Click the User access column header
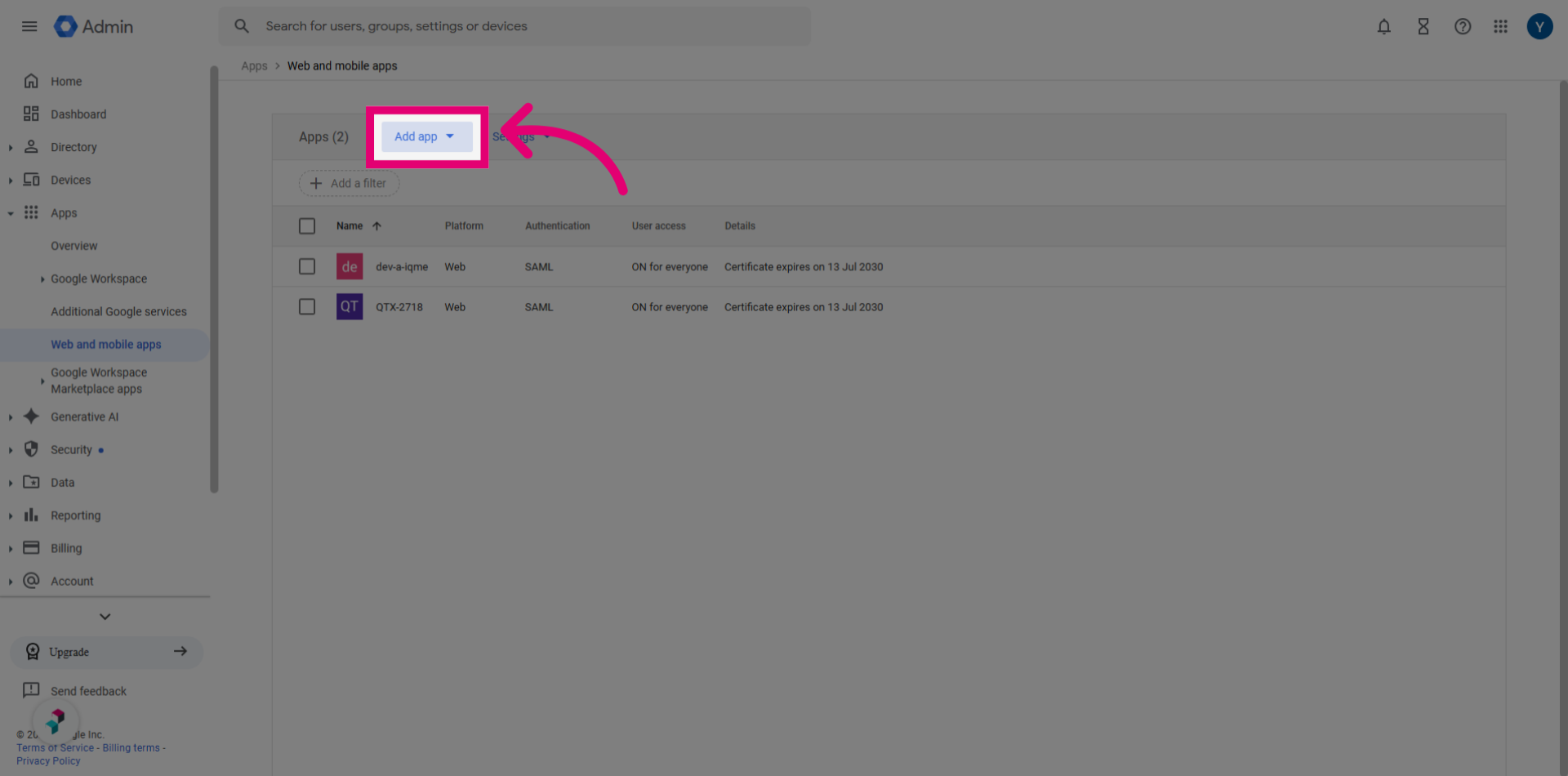This screenshot has width=1568, height=776. [658, 226]
